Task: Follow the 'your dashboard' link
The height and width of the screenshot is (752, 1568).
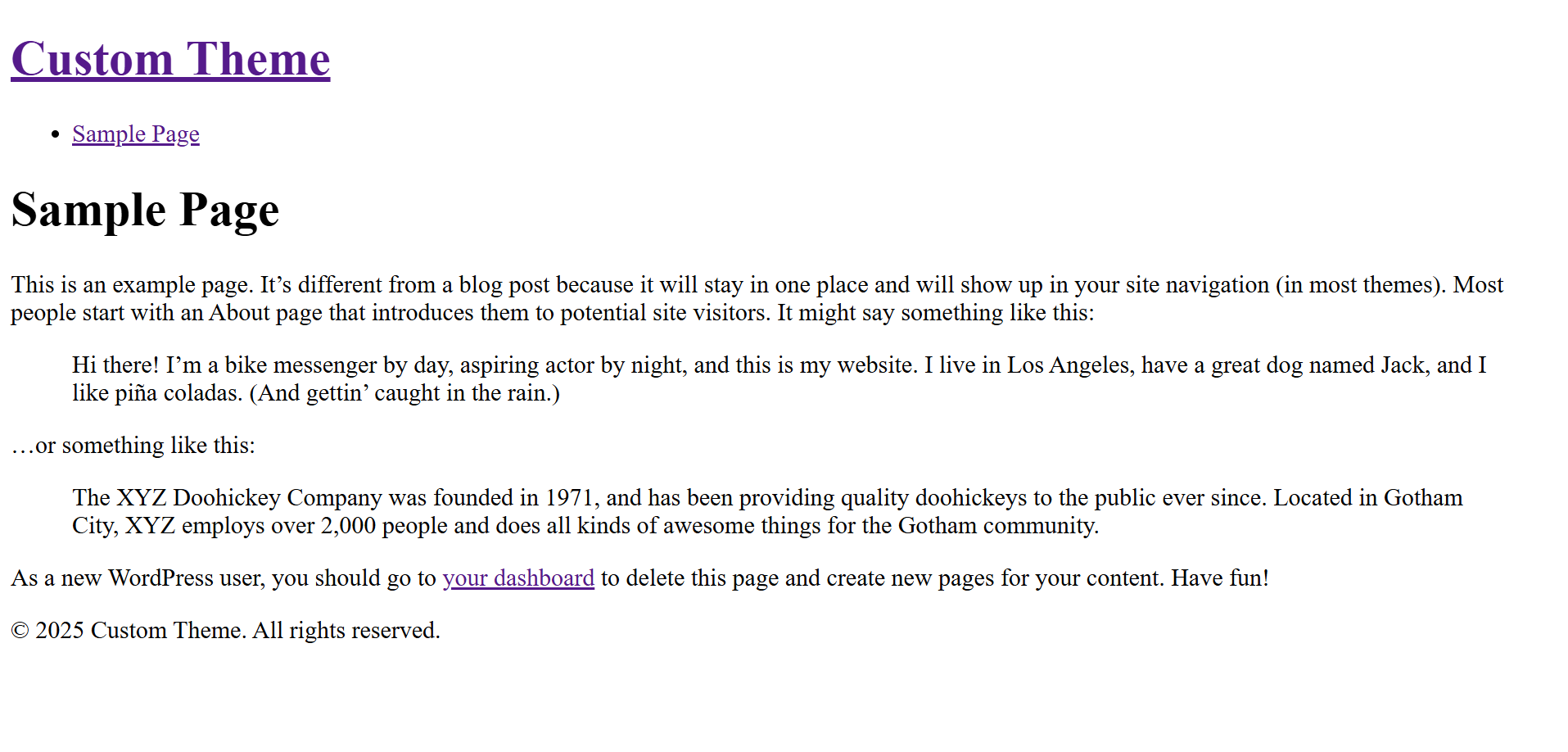Action: 518,578
